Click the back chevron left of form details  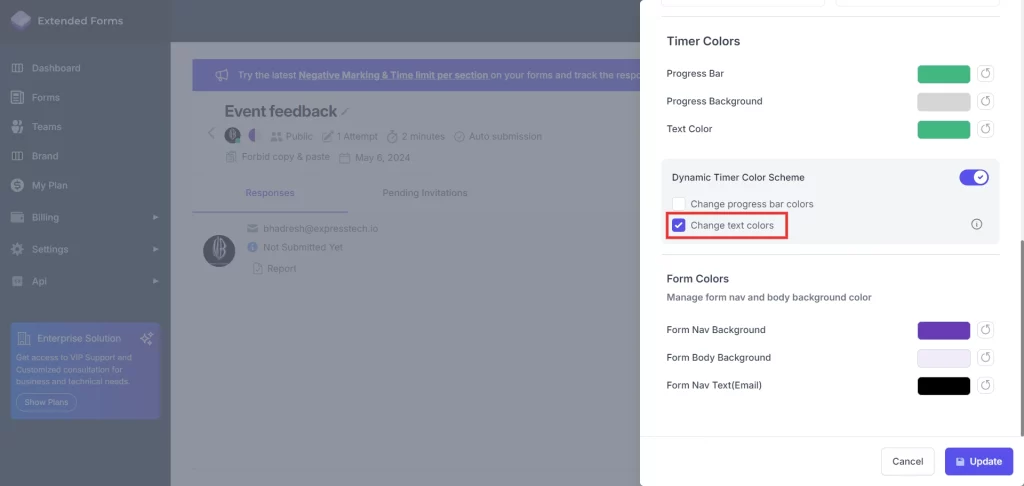coord(211,133)
